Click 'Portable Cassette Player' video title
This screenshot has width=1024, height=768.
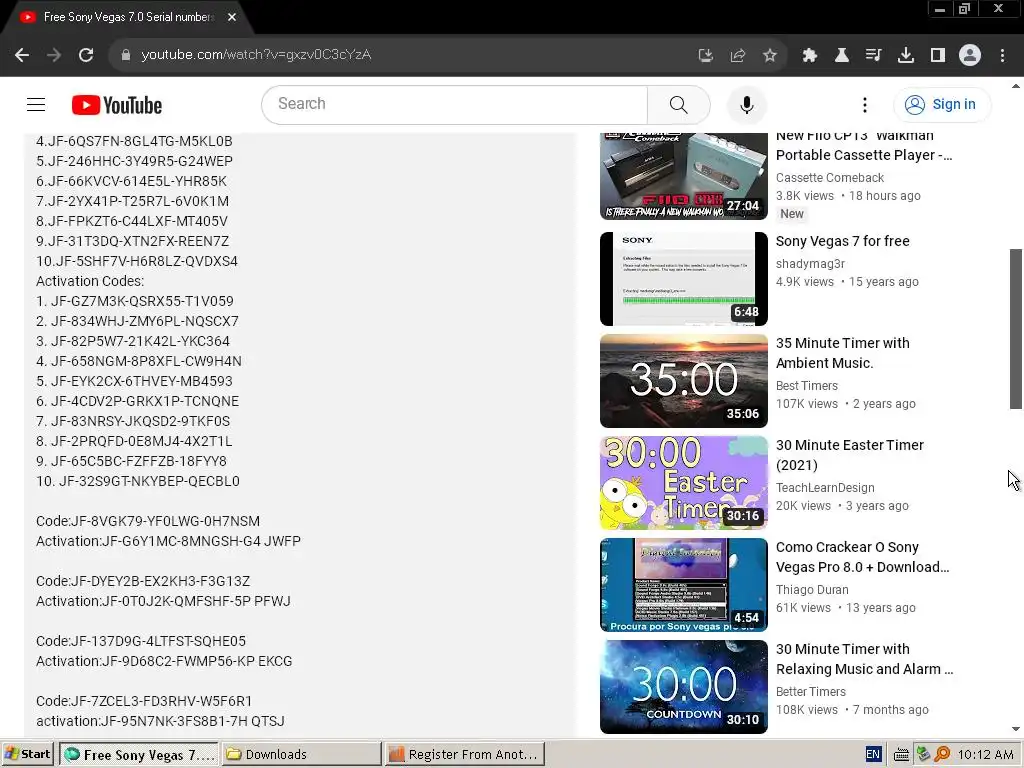864,146
